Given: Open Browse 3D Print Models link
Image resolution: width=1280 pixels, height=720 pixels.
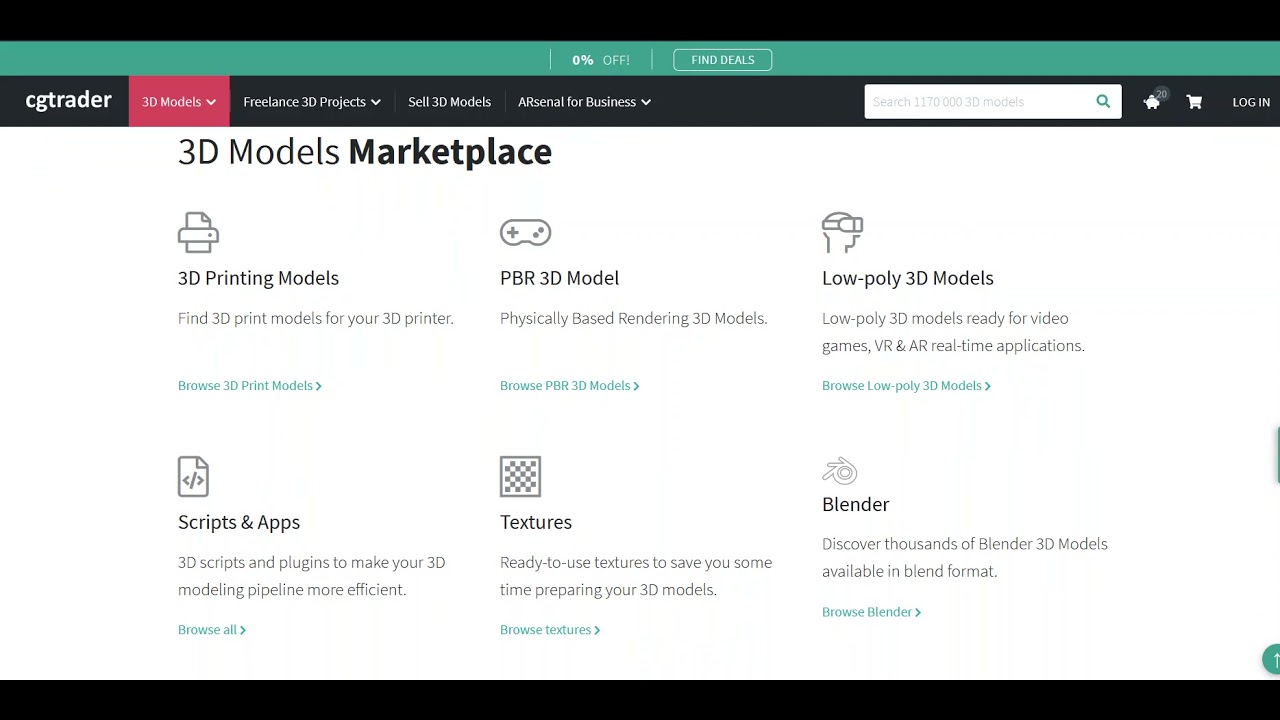Looking at the screenshot, I should (x=250, y=385).
